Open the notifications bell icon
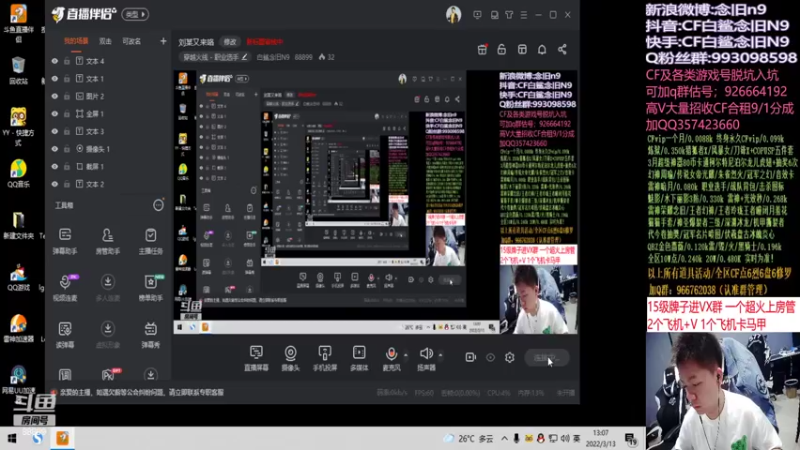Viewport: 800px width, 450px height. [x=542, y=49]
